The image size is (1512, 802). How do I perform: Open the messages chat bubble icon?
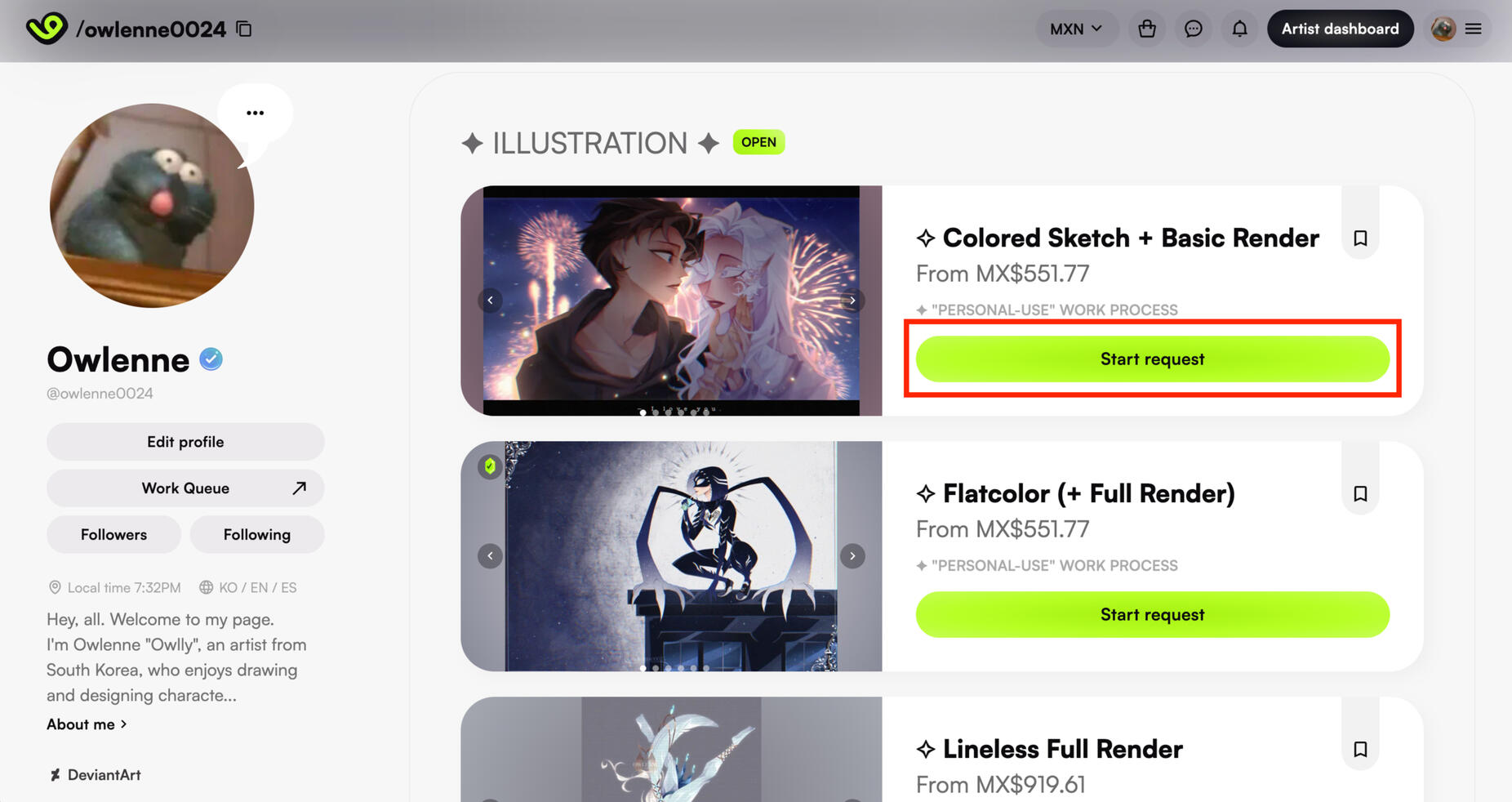pos(1194,29)
